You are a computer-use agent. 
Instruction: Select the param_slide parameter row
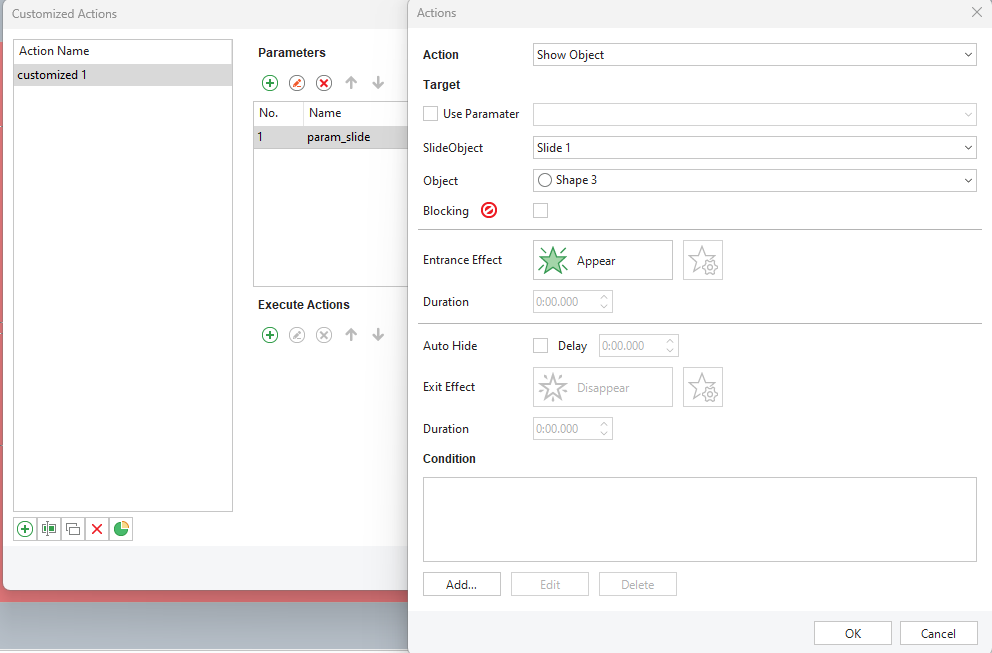331,137
